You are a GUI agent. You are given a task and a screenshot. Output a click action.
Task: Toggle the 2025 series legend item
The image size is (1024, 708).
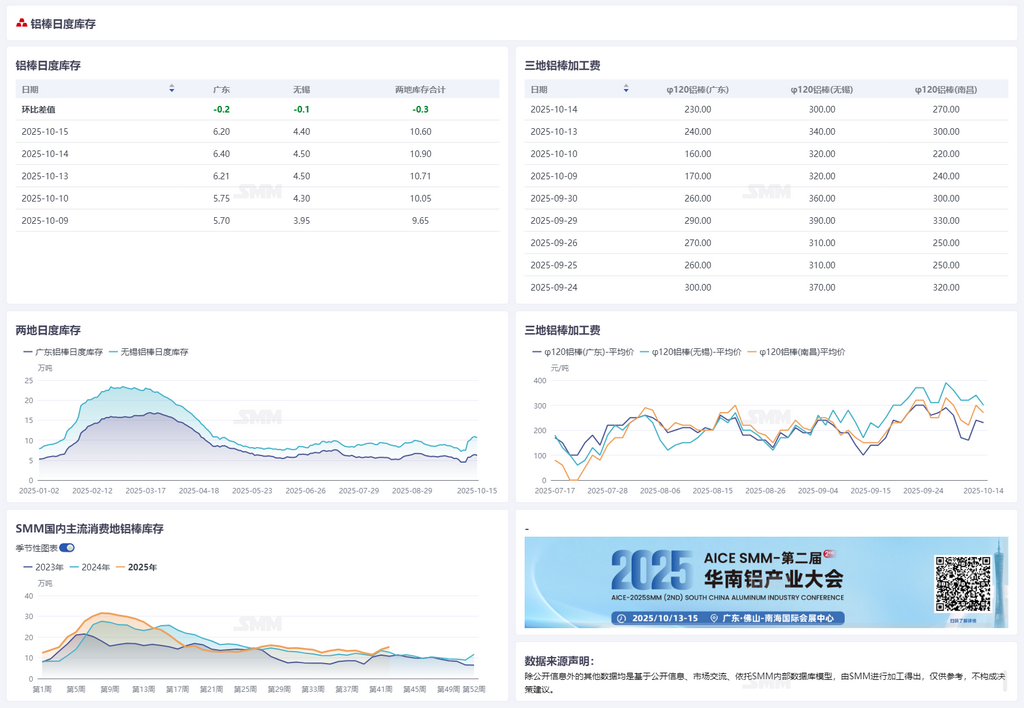pos(136,567)
